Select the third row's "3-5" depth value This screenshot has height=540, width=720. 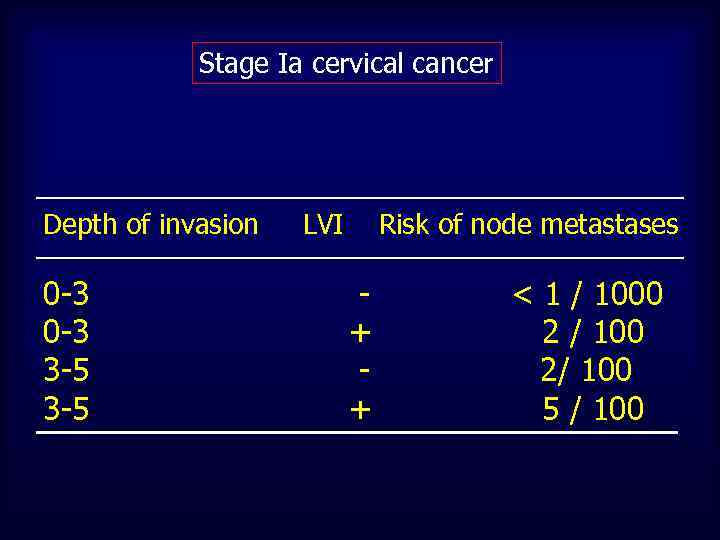66,370
